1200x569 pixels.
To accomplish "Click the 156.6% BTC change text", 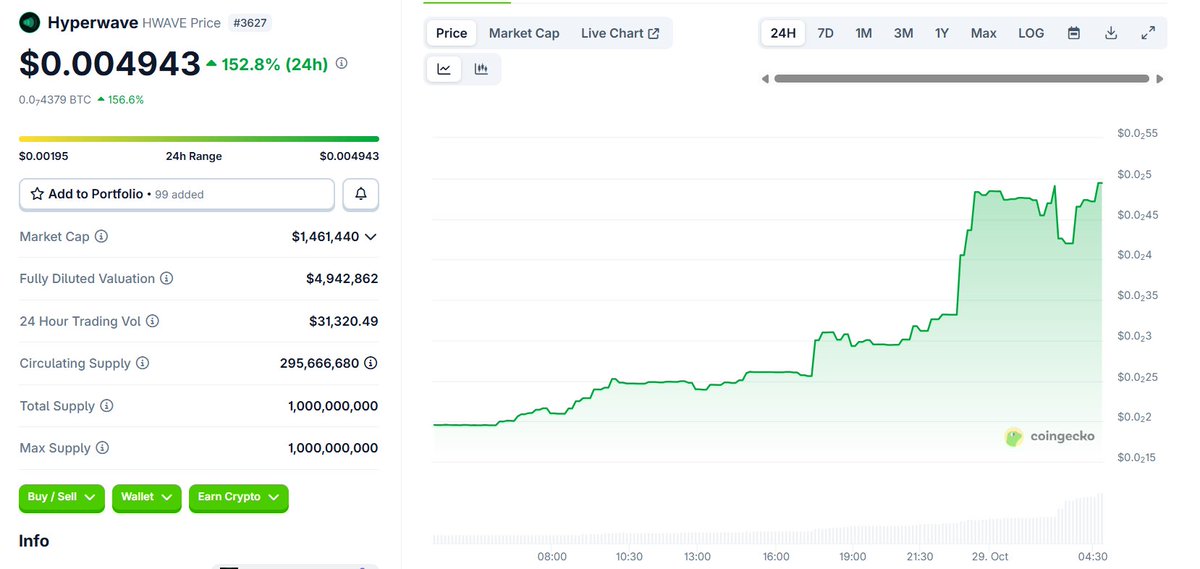I will [126, 99].
